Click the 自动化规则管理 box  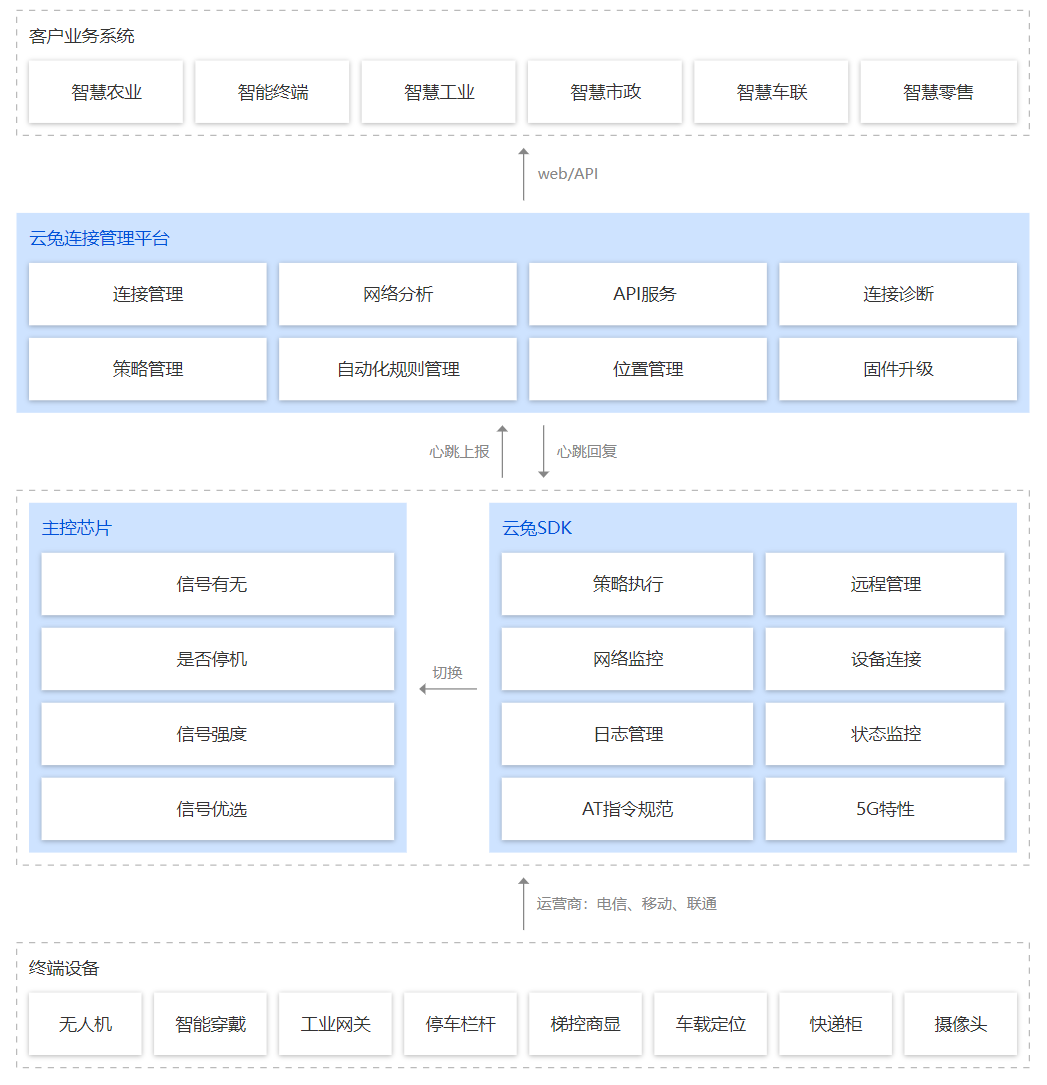(398, 369)
